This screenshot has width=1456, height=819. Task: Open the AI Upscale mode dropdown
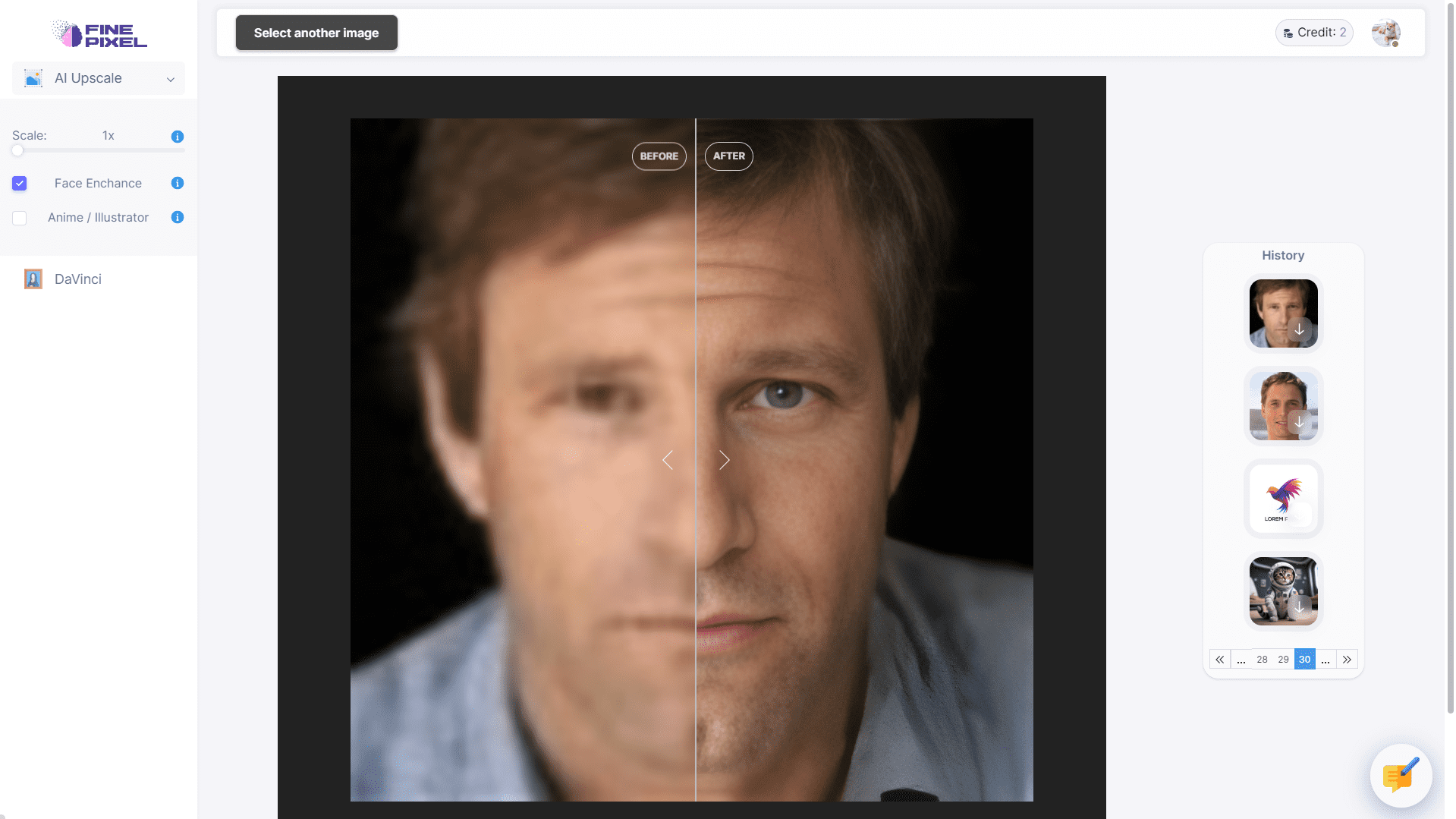170,78
